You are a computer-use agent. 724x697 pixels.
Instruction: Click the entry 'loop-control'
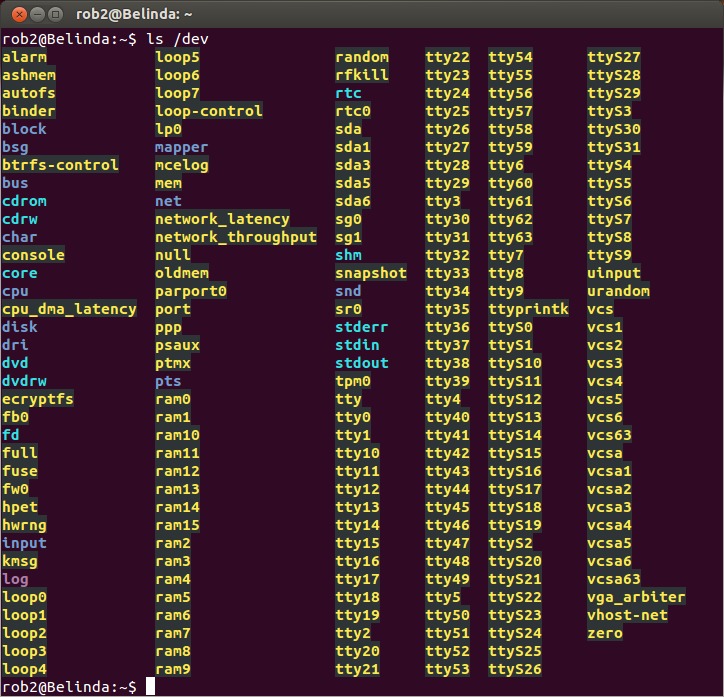point(209,111)
